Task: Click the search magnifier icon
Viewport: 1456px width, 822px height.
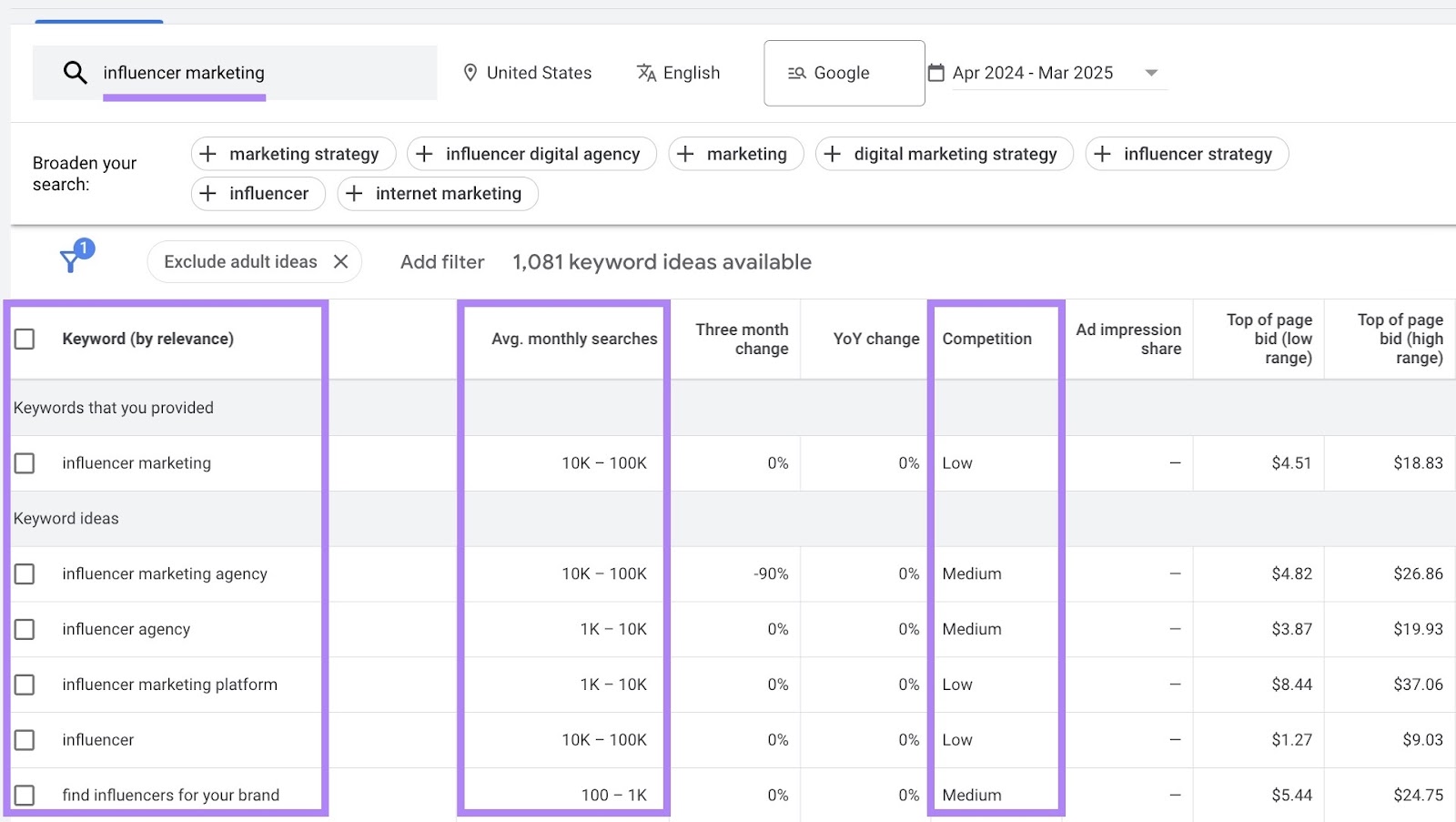Action: coord(74,73)
